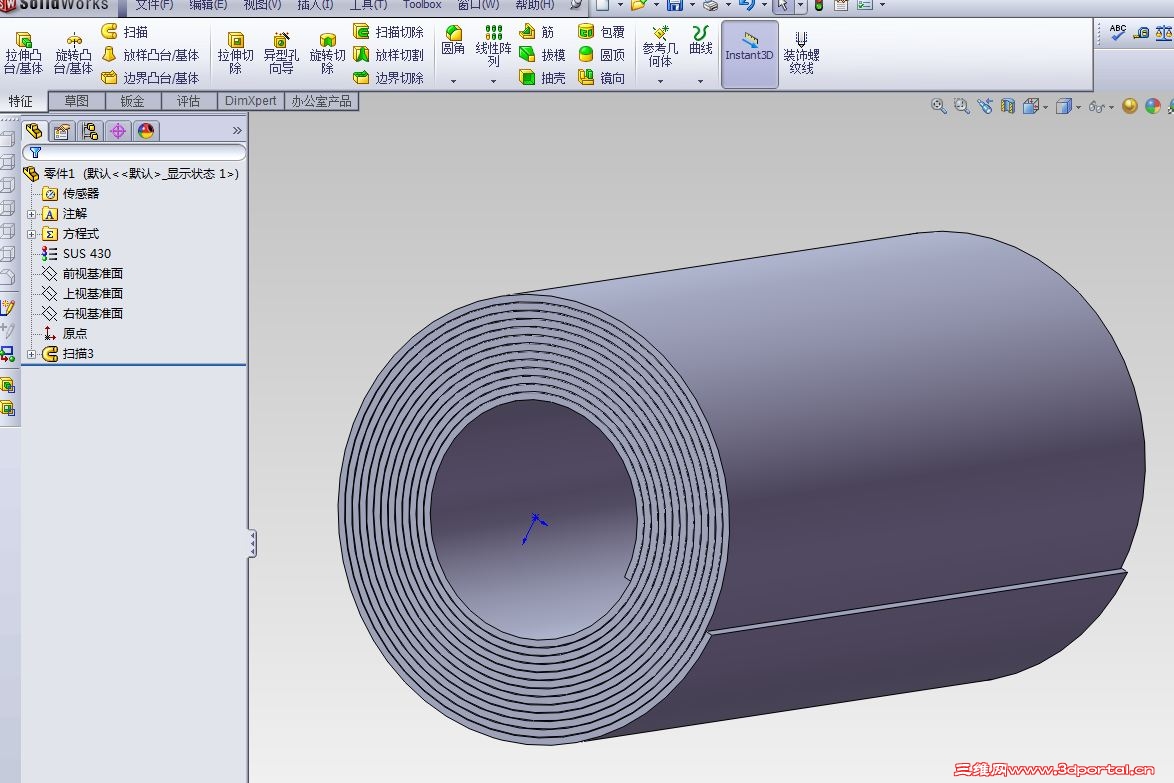
Task: Open the Curves (曲线) tool
Action: point(701,40)
